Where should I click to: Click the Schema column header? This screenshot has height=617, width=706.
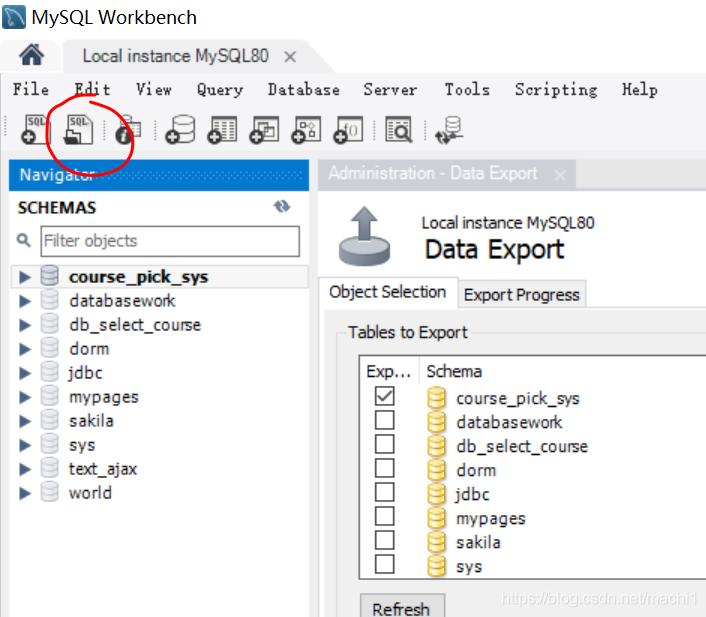(x=454, y=372)
